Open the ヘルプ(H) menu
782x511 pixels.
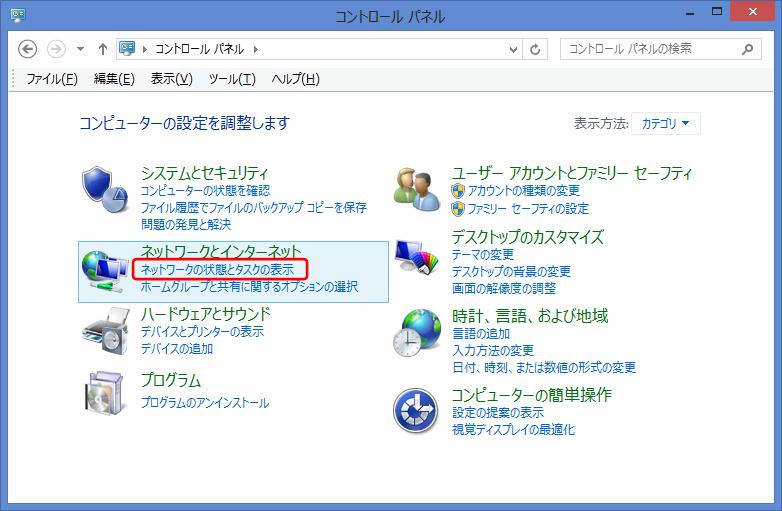[295, 79]
